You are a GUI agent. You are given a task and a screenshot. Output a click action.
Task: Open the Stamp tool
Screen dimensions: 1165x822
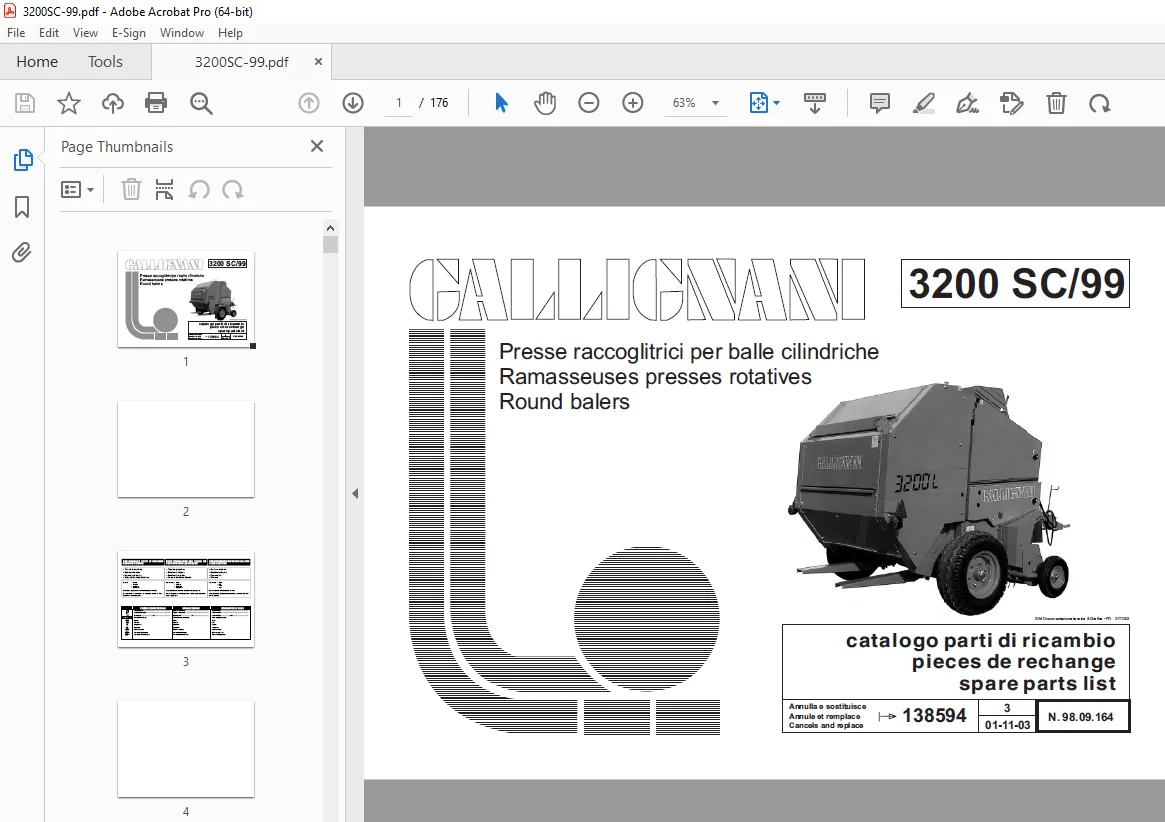[x=1011, y=103]
